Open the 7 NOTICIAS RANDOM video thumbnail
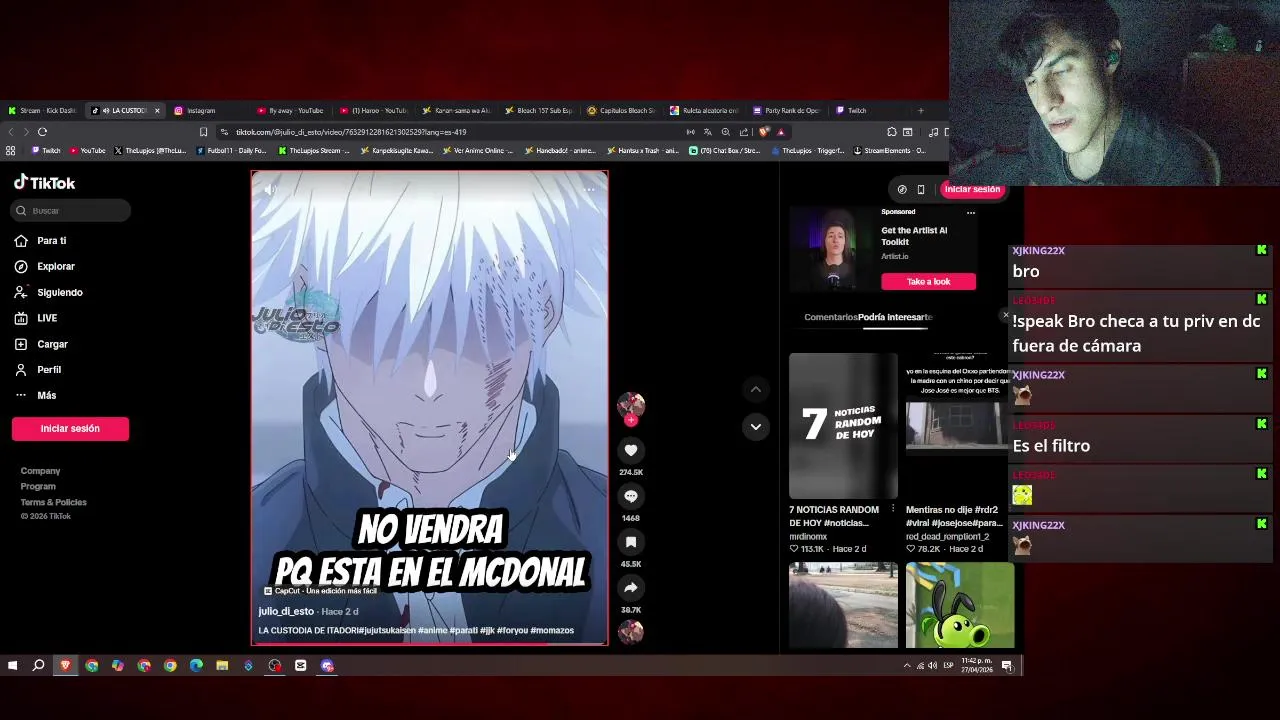 tap(843, 426)
